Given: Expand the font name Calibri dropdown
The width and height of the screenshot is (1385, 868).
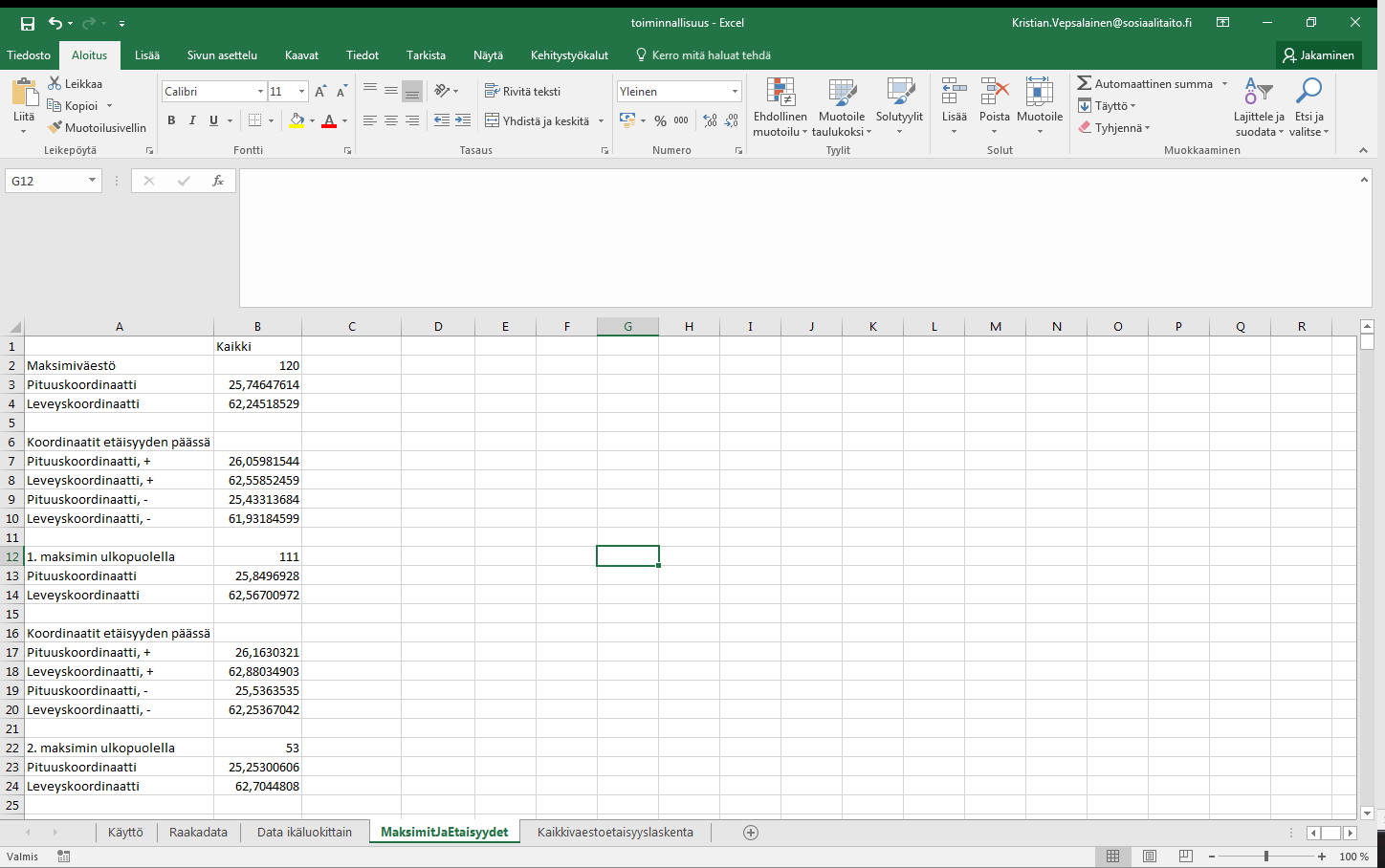Looking at the screenshot, I should coord(260,92).
